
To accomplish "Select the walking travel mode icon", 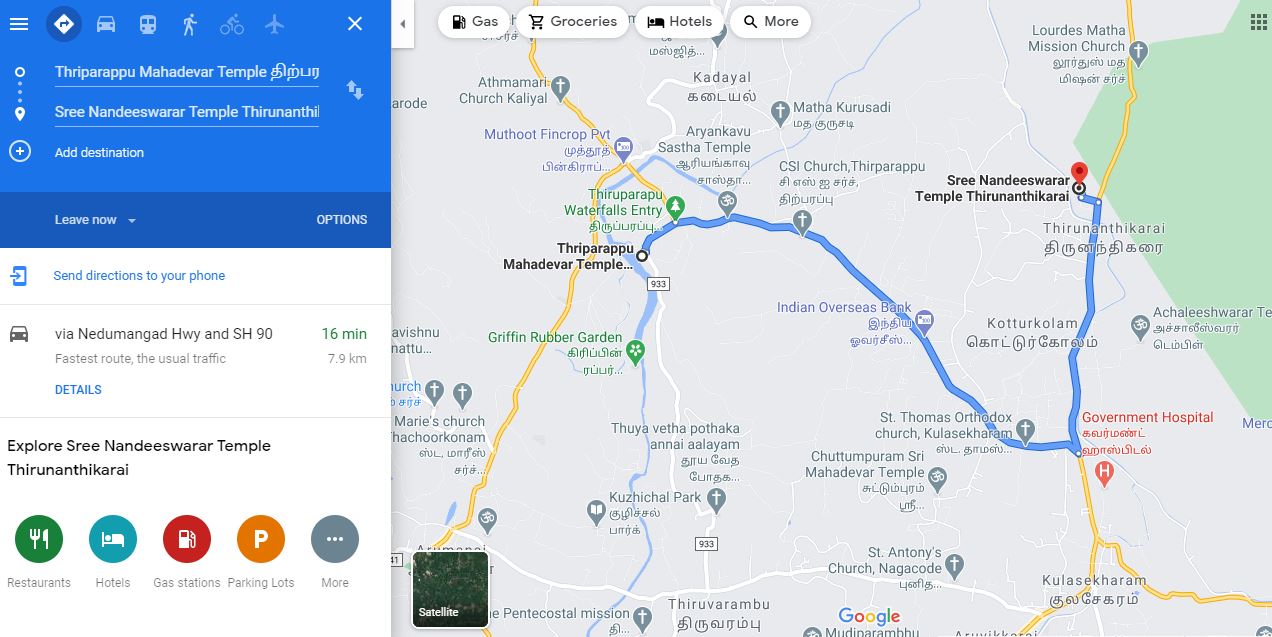I will click(x=190, y=23).
